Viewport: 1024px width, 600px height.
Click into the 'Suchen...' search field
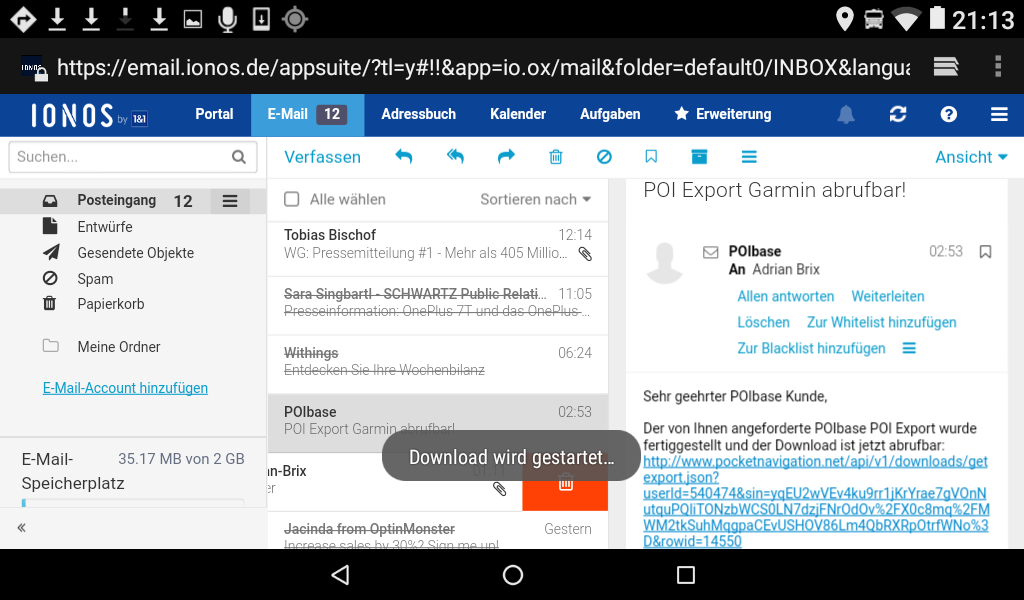pos(120,157)
